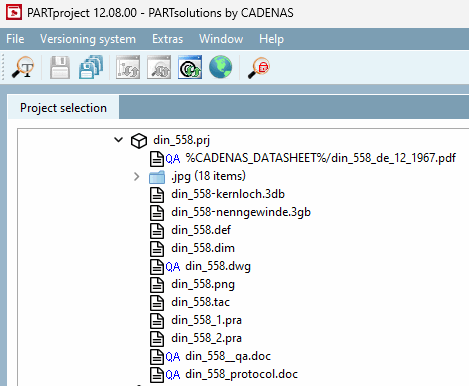
Task: Click the grayed magnifier update index icon
Action: 159,67
